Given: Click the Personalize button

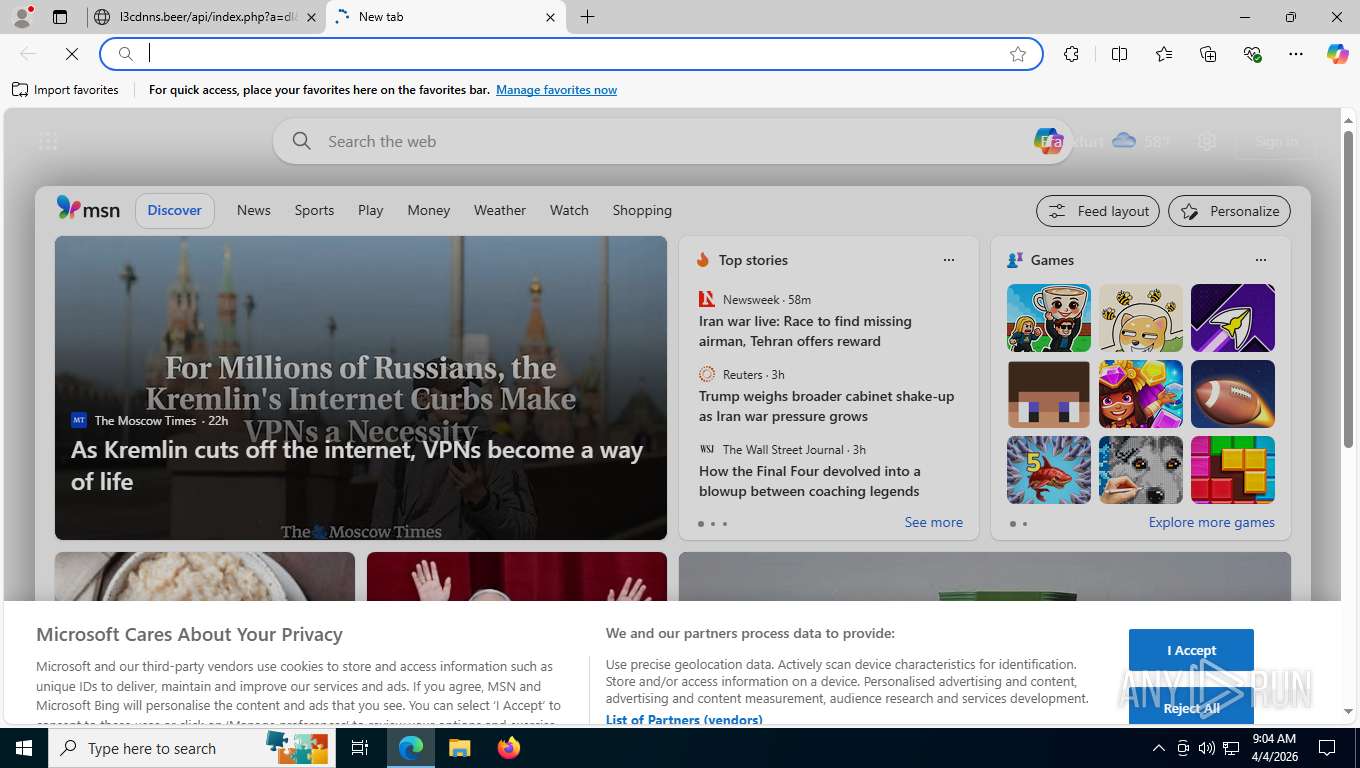Looking at the screenshot, I should (x=1229, y=211).
